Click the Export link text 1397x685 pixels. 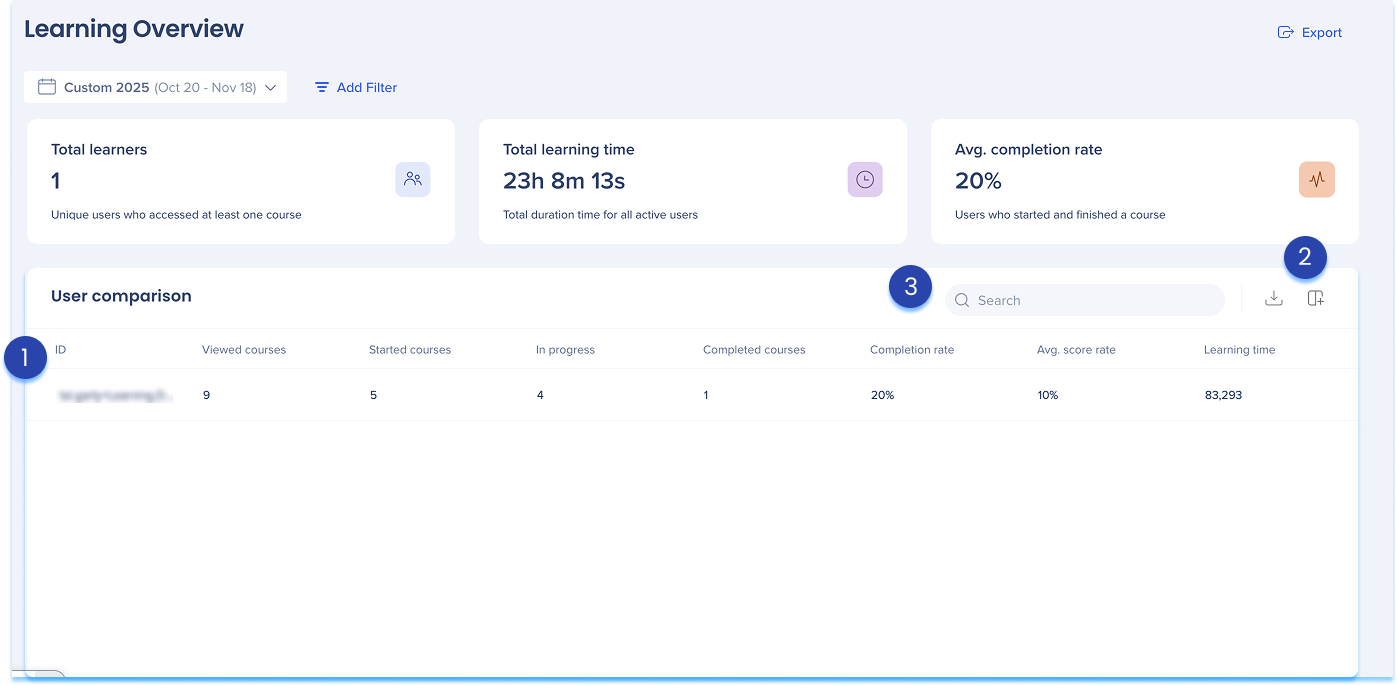1321,33
